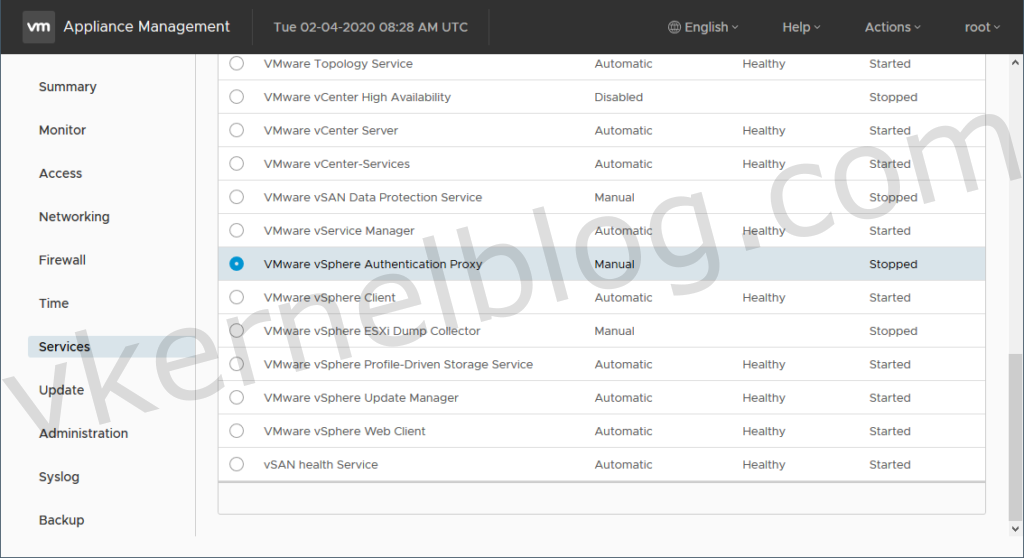Click the scrollbar down arrow
Viewport: 1024px width, 558px height.
coord(1015,529)
